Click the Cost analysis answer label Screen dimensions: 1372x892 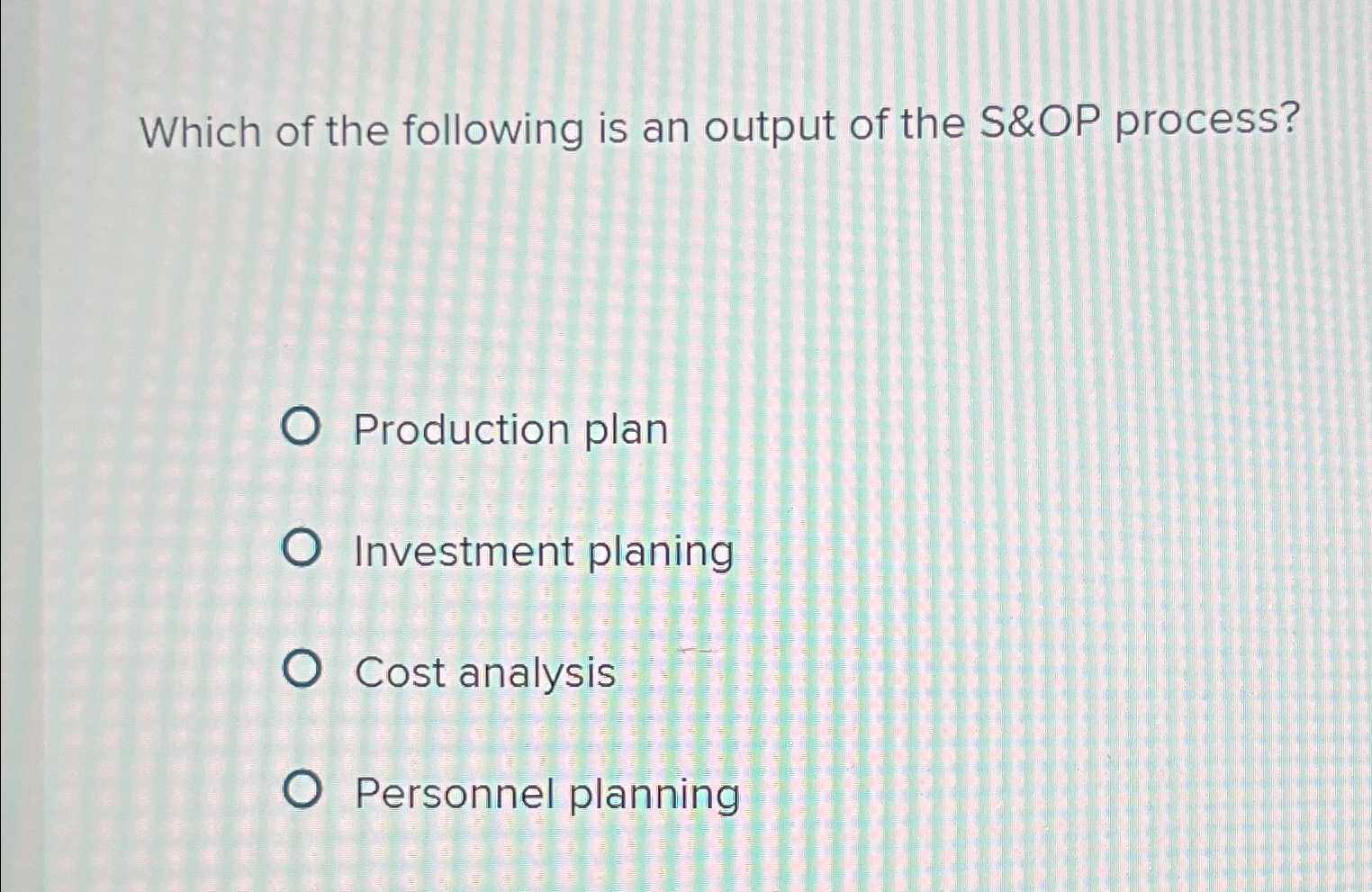pos(485,672)
